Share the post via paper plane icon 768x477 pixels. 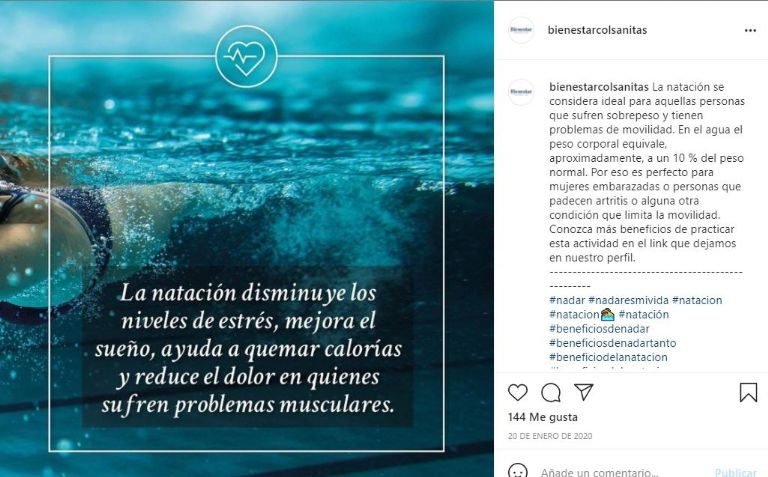coord(584,392)
